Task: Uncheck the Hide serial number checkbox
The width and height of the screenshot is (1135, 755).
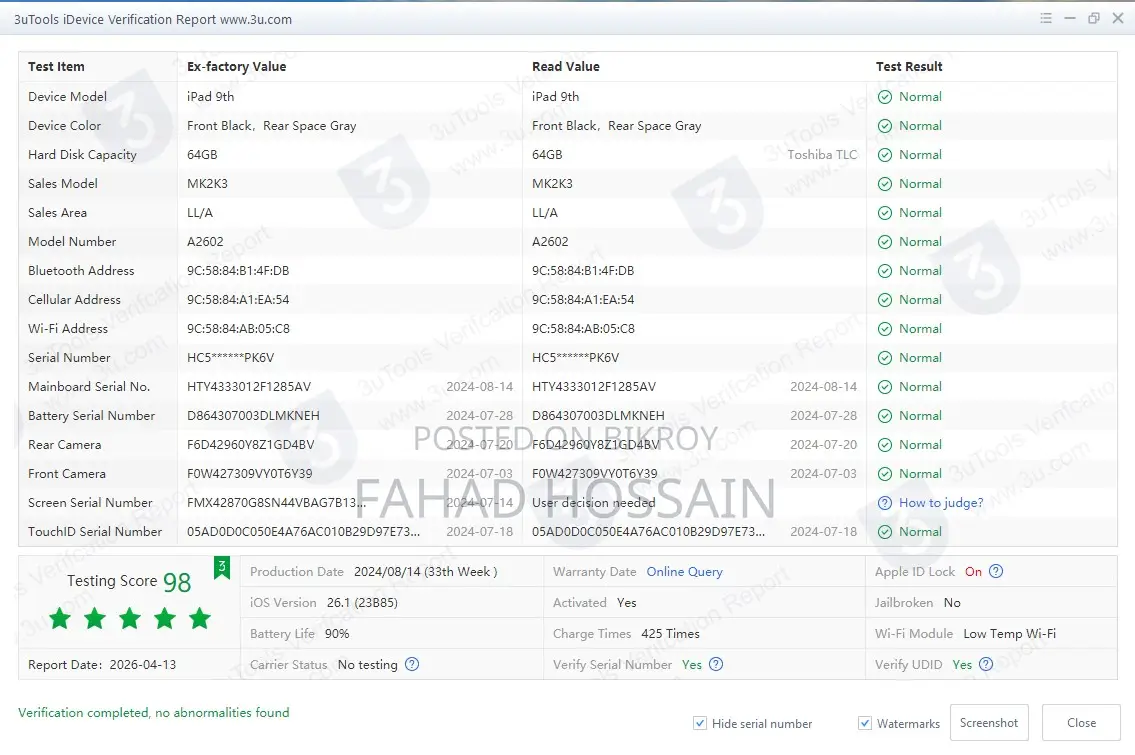Action: pyautogui.click(x=700, y=723)
